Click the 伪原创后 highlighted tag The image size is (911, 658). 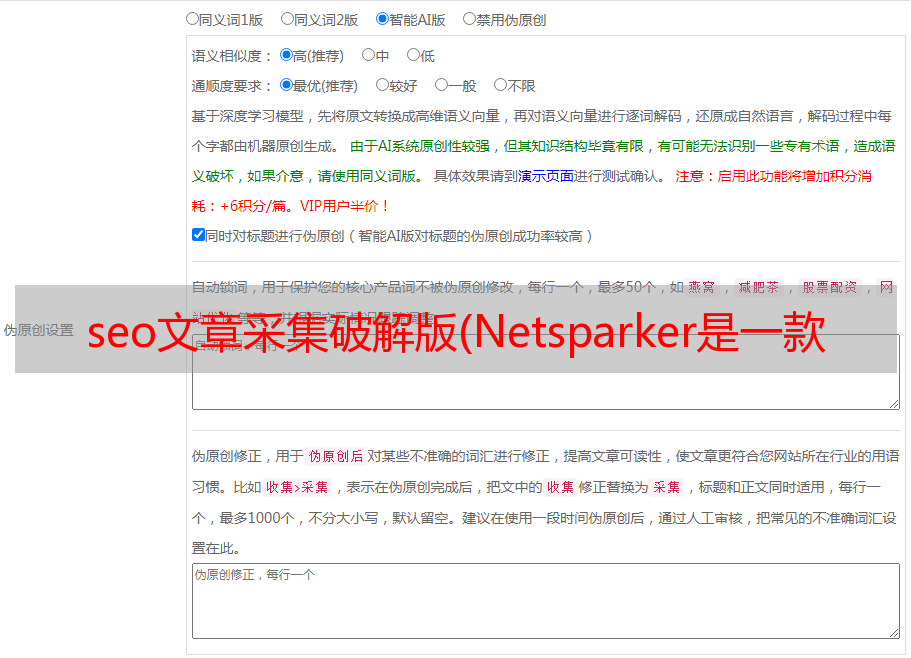(x=336, y=456)
